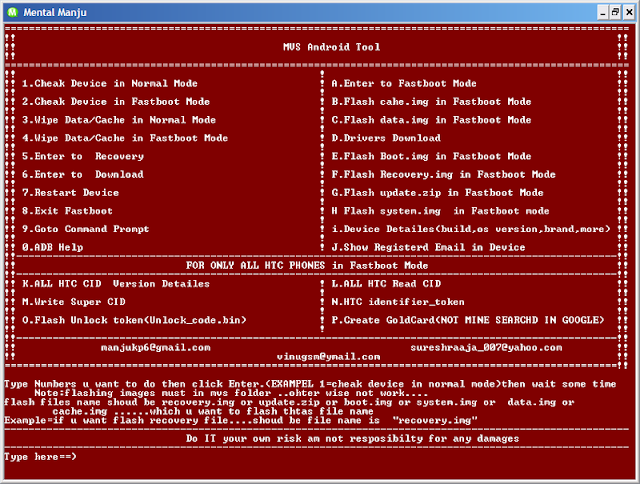Click the '0.ADB Help' entry
The height and width of the screenshot is (484, 640).
point(53,247)
